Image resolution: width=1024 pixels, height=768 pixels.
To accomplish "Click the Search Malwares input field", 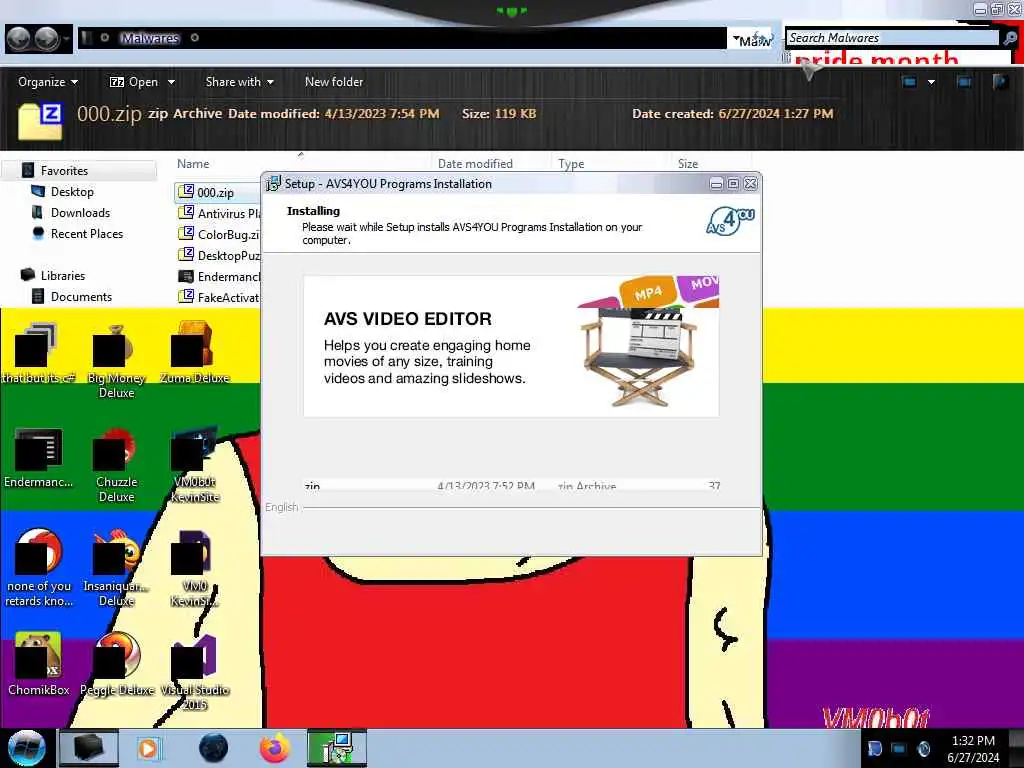I will point(891,38).
